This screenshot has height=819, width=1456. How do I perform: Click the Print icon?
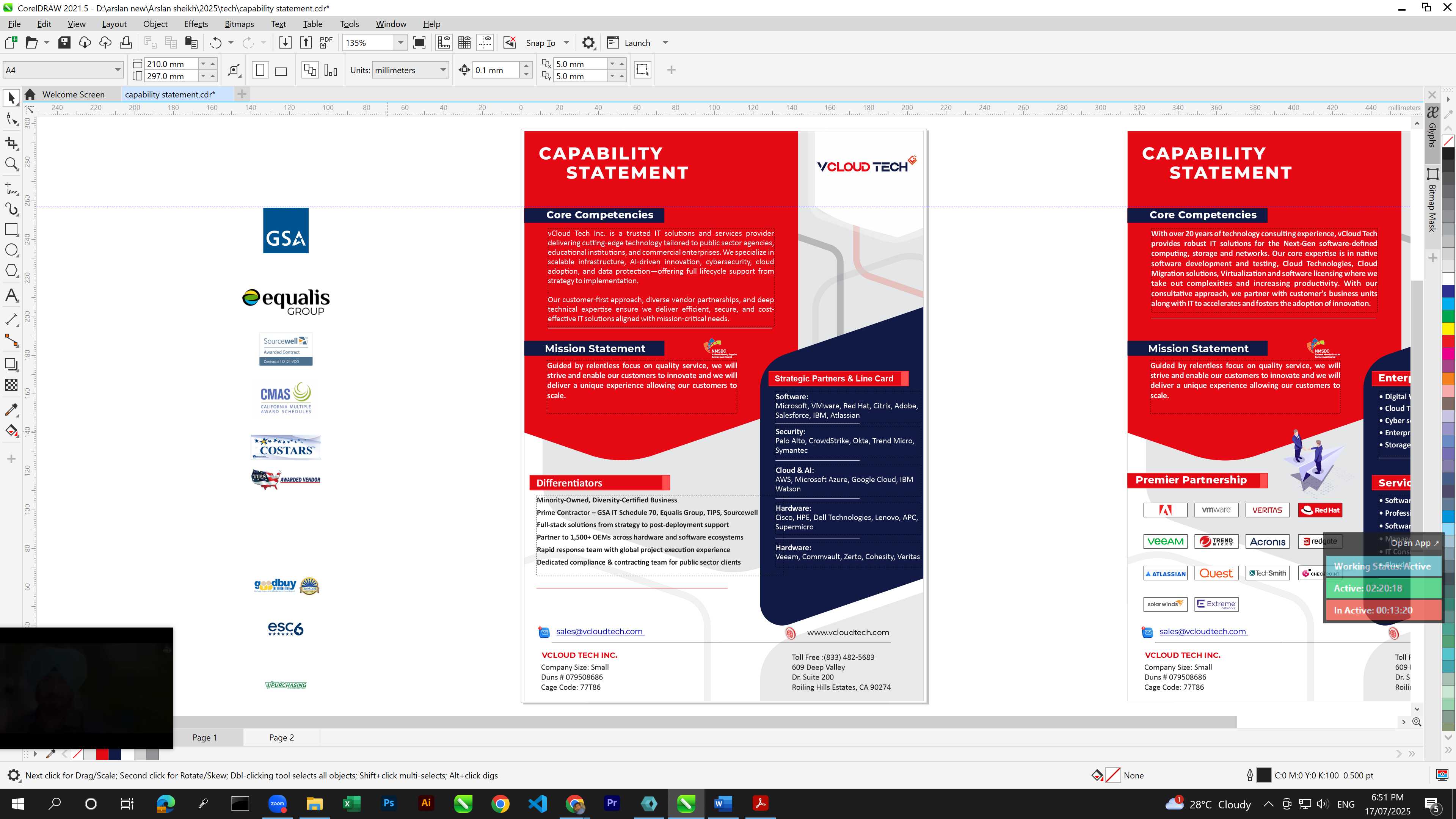pyautogui.click(x=126, y=42)
